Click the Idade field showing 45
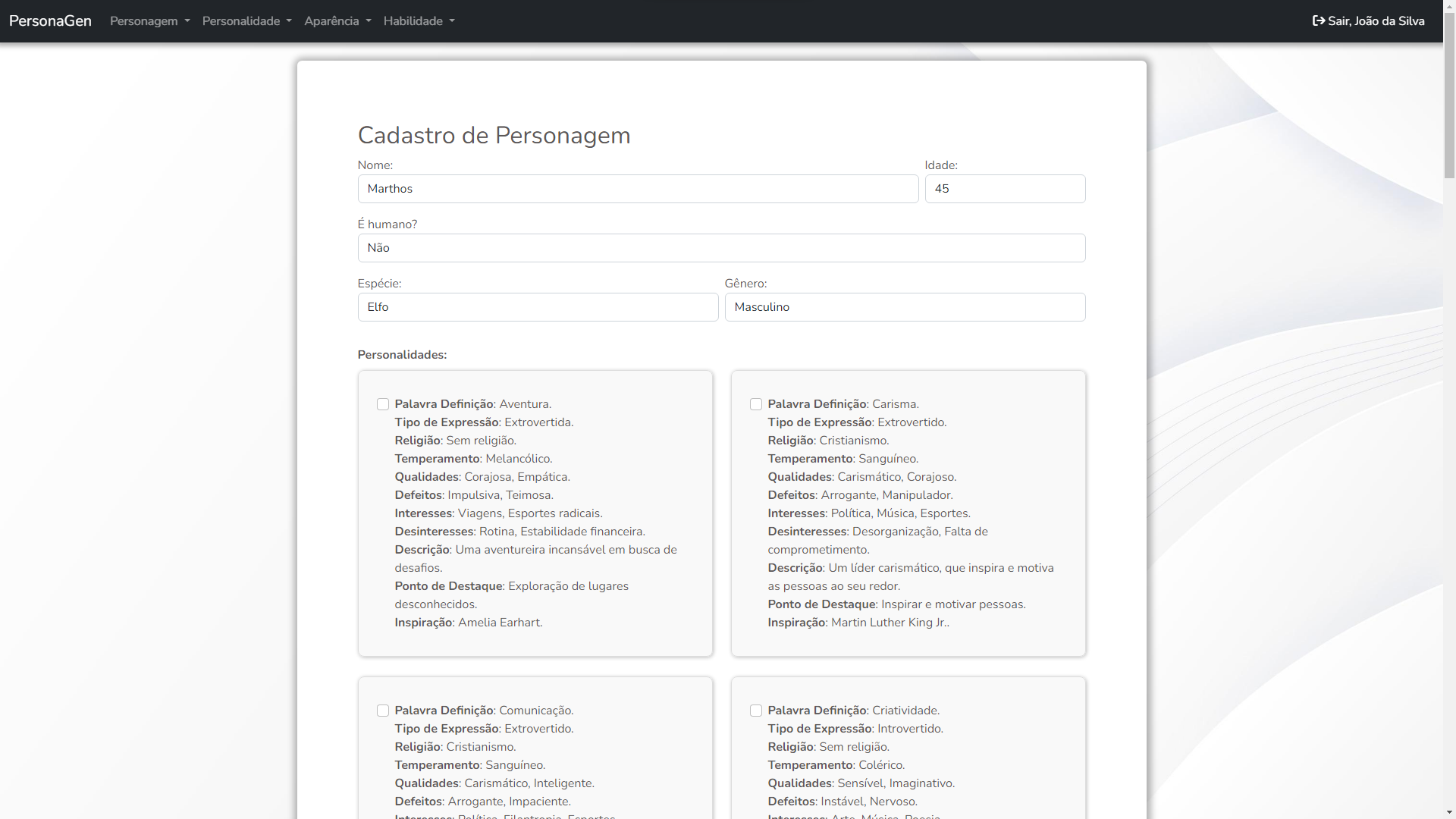 pyautogui.click(x=1005, y=189)
